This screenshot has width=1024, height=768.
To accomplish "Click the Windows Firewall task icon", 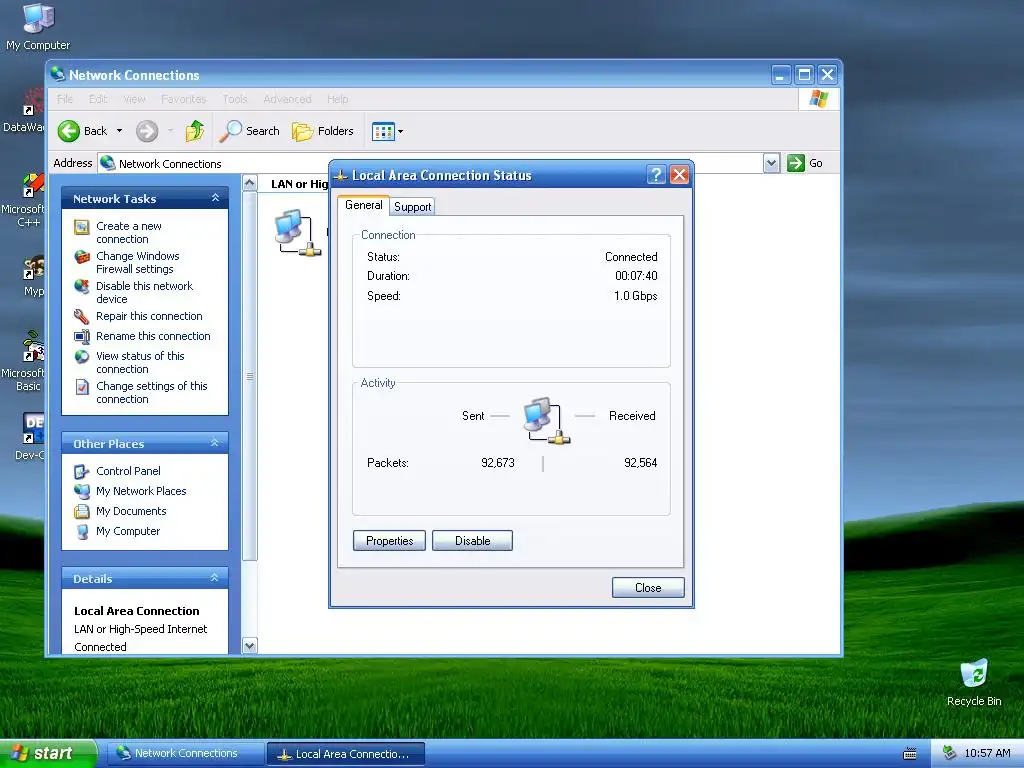I will (82, 257).
